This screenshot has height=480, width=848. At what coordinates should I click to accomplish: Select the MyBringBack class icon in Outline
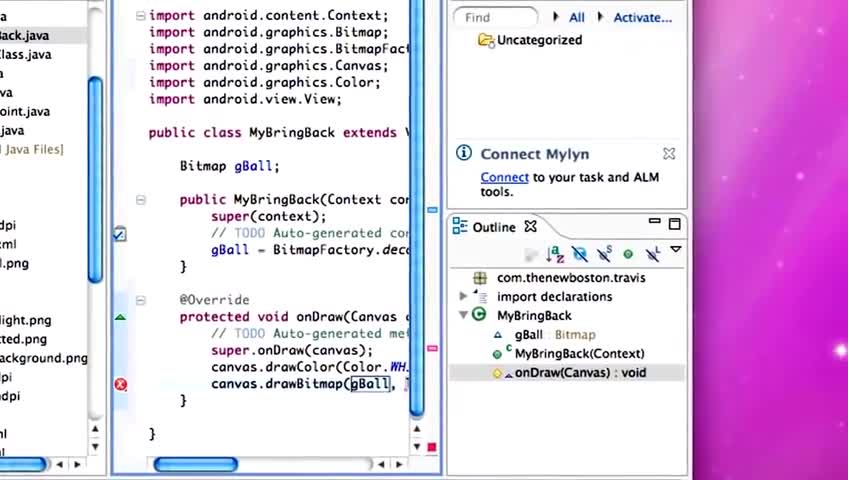click(x=479, y=314)
